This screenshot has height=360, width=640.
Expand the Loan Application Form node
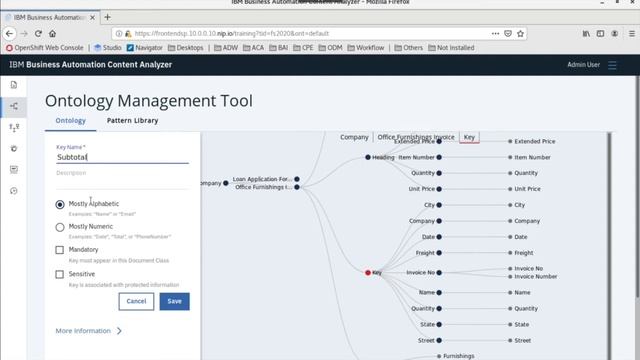coord(297,179)
